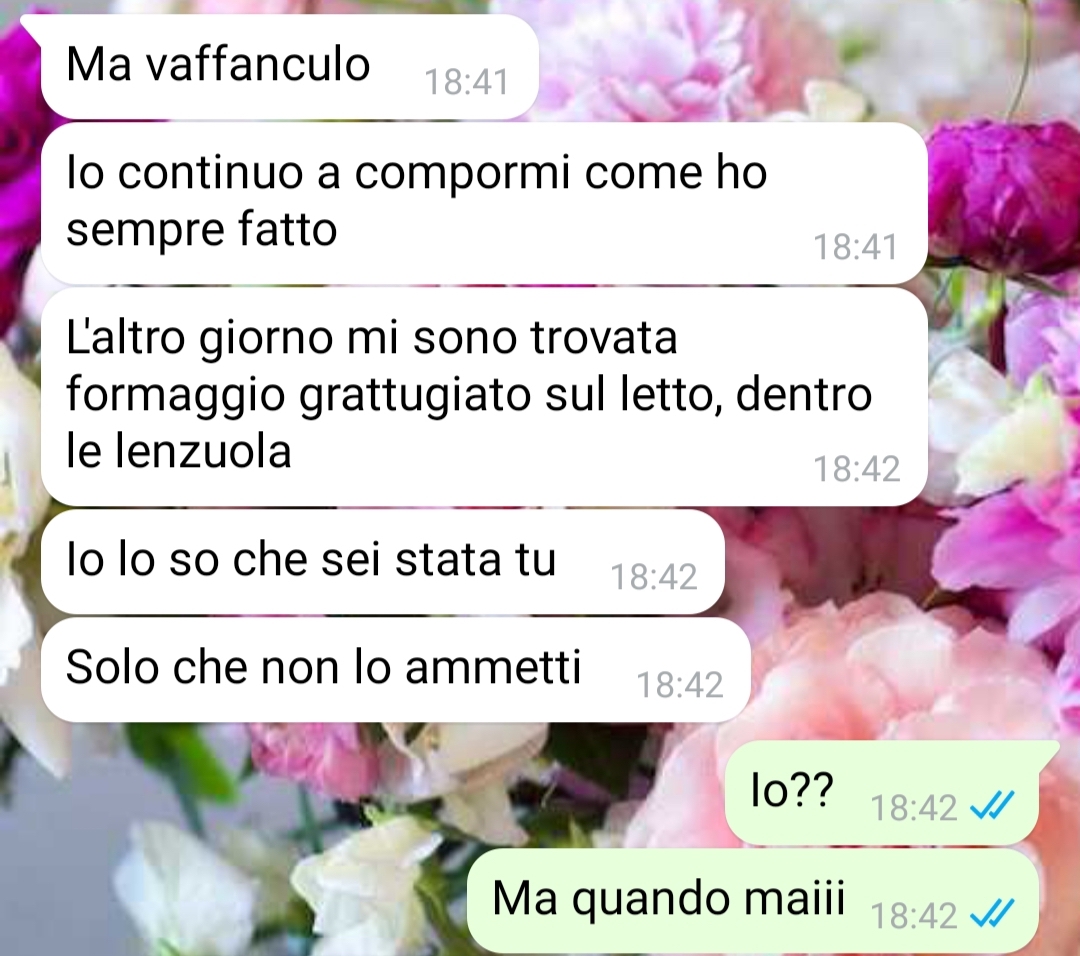Tap the 18:42 time on the "Io??" bubble
The height and width of the screenshot is (956, 1080).
(x=913, y=807)
